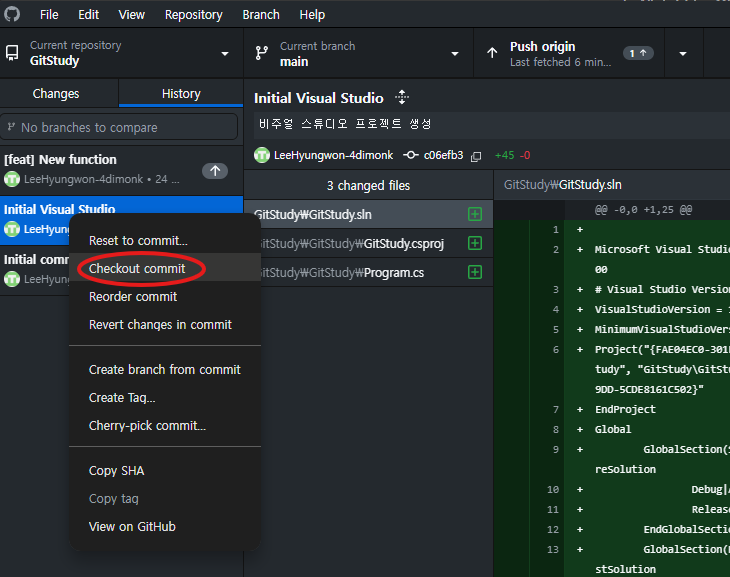Screen dimensions: 730x577
Task: Select the GitStudy.sln changed file
Action: click(368, 214)
